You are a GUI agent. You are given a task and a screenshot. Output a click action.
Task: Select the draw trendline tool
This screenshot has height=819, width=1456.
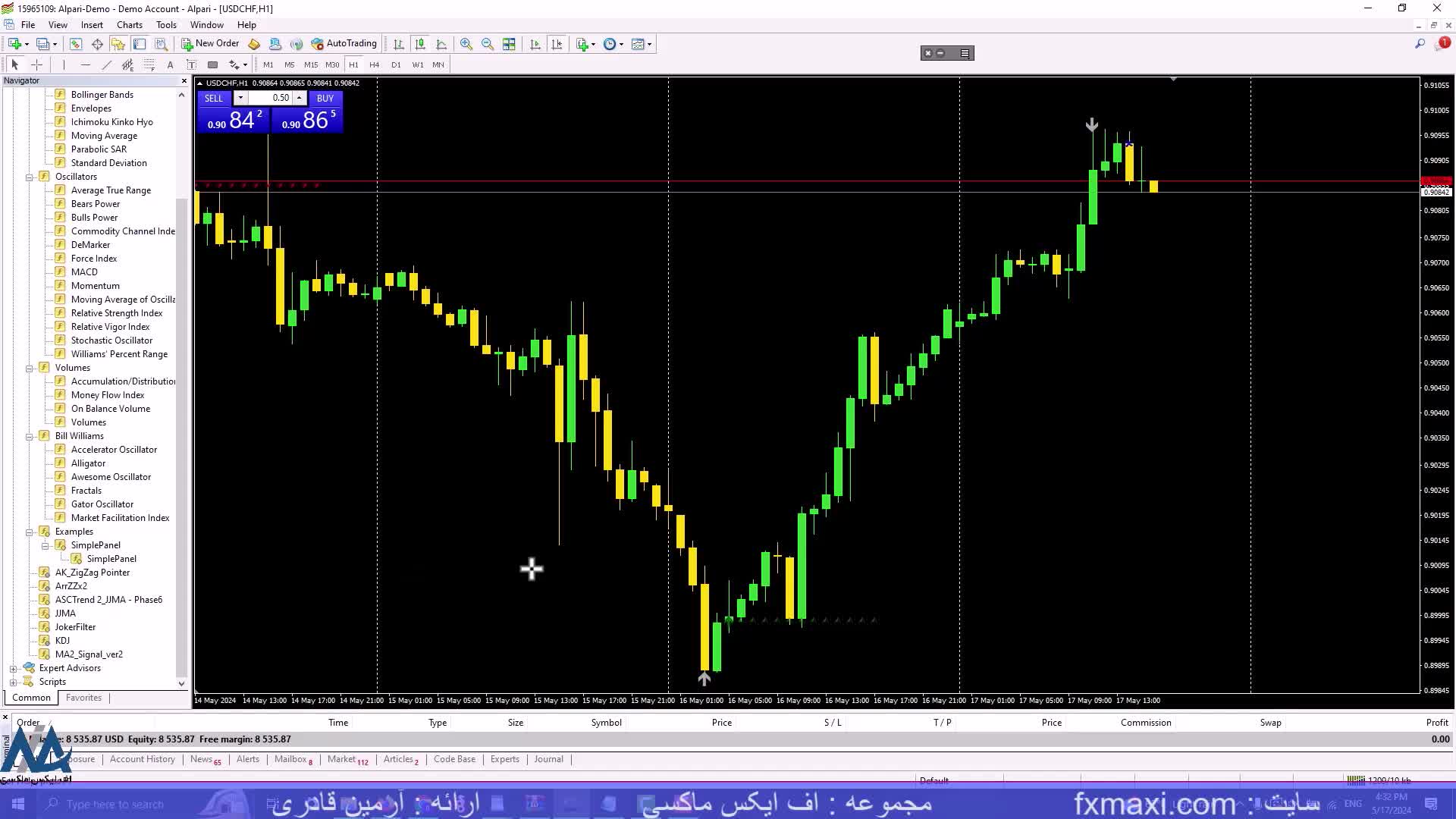[107, 64]
